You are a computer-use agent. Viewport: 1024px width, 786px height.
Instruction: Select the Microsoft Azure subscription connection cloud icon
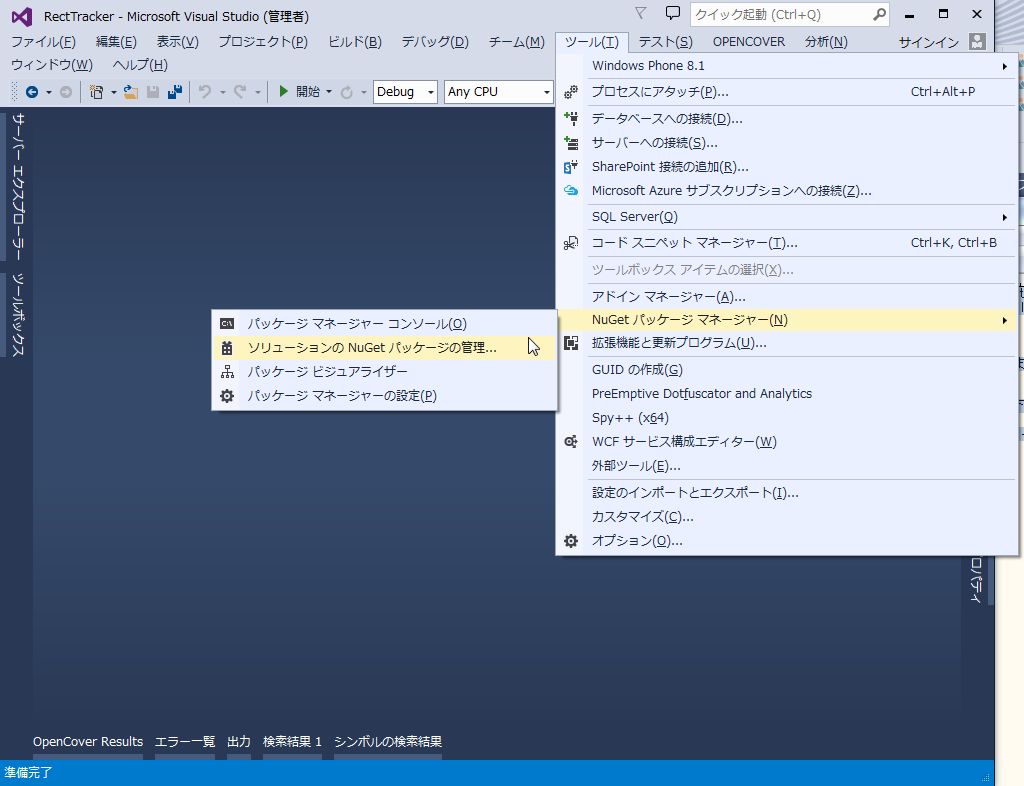[570, 190]
